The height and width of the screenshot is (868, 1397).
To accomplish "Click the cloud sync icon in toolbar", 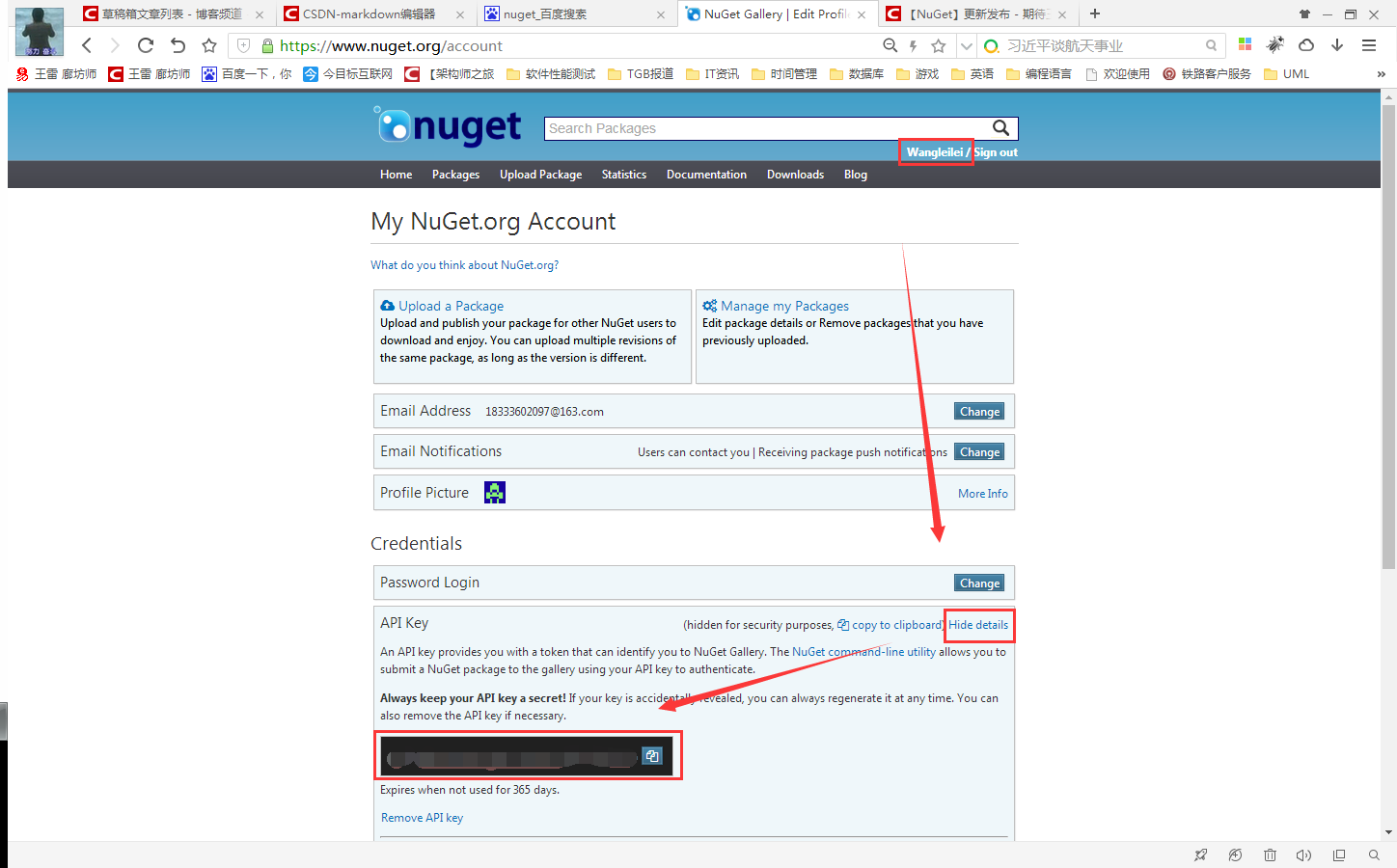I will click(1306, 44).
